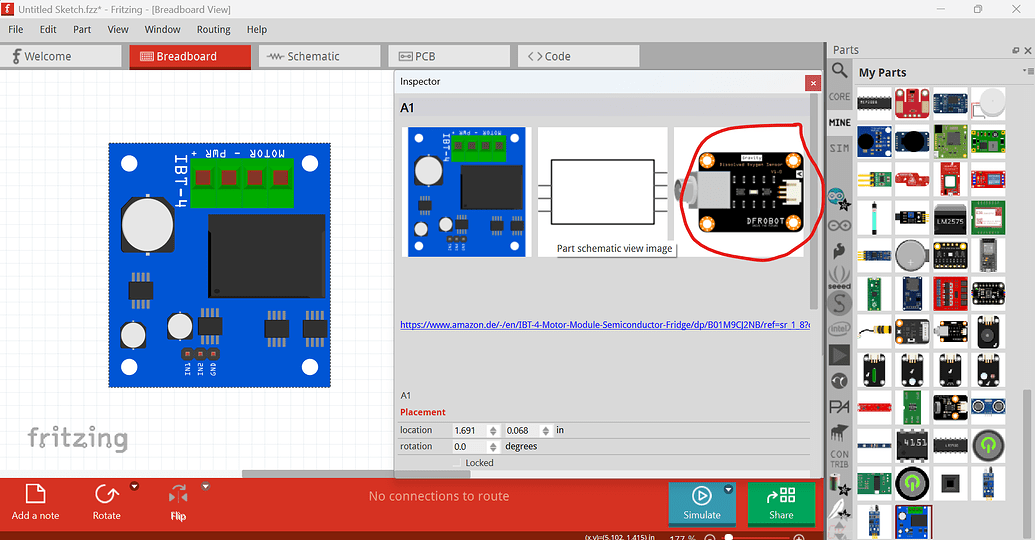Viewport: 1035px width, 540px height.
Task: Adjust the location X value stepper
Action: [492, 430]
